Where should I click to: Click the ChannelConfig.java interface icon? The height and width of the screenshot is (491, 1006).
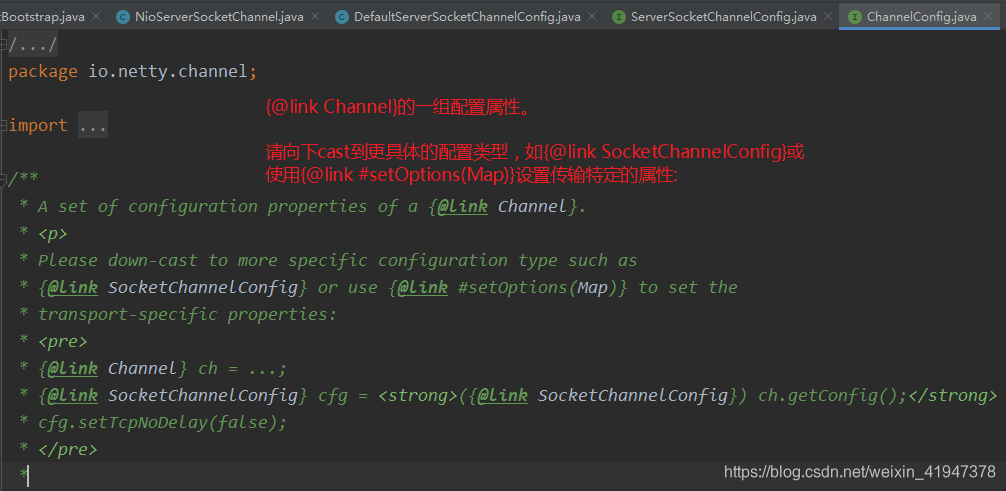click(855, 17)
